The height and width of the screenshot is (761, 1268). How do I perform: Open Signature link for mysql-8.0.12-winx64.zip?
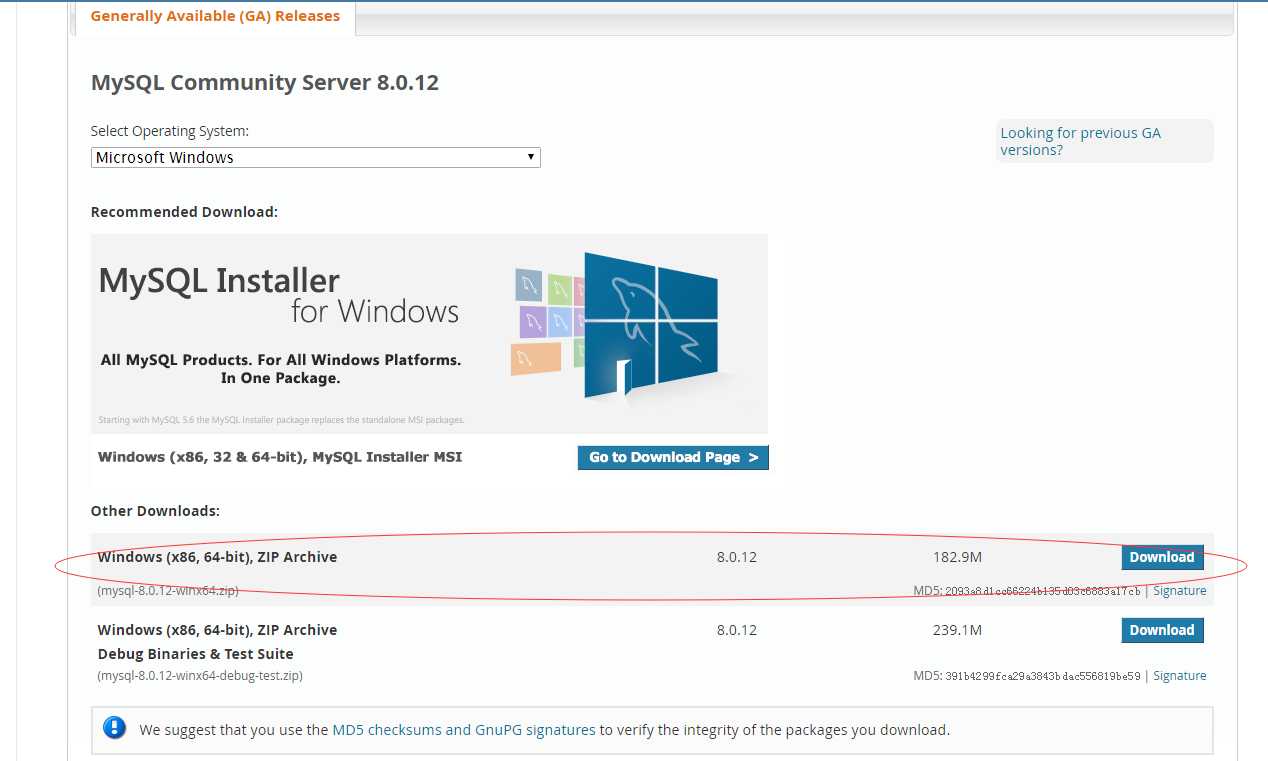coord(1180,591)
